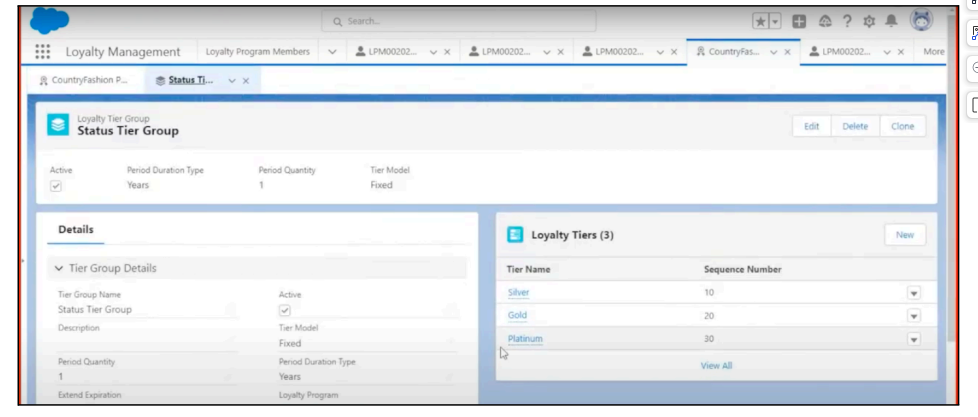Expand the Loyalty Program Members navigation dropdown
This screenshot has height=417, width=978.
pyautogui.click(x=332, y=52)
